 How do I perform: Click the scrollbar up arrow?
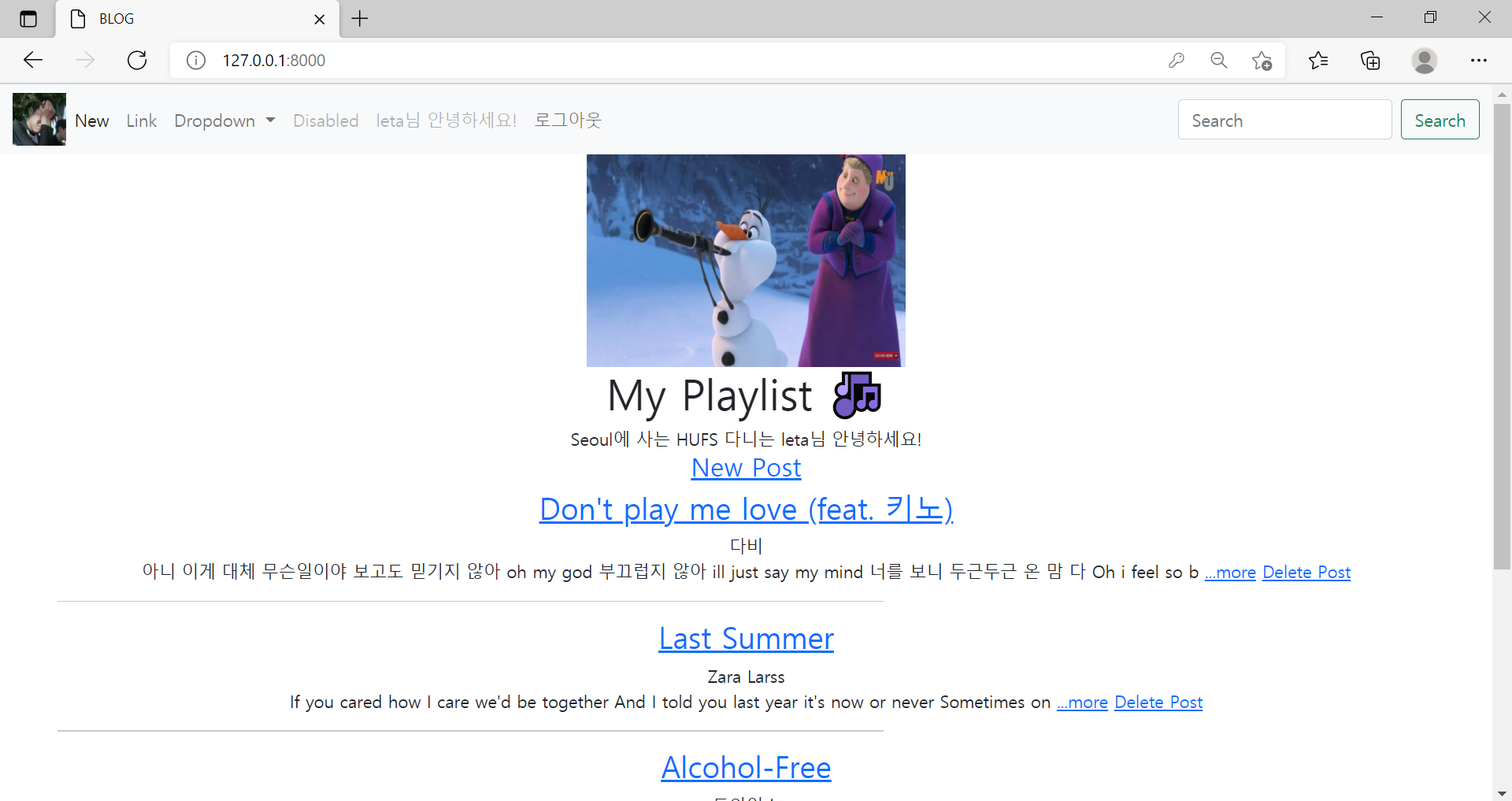[x=1502, y=94]
